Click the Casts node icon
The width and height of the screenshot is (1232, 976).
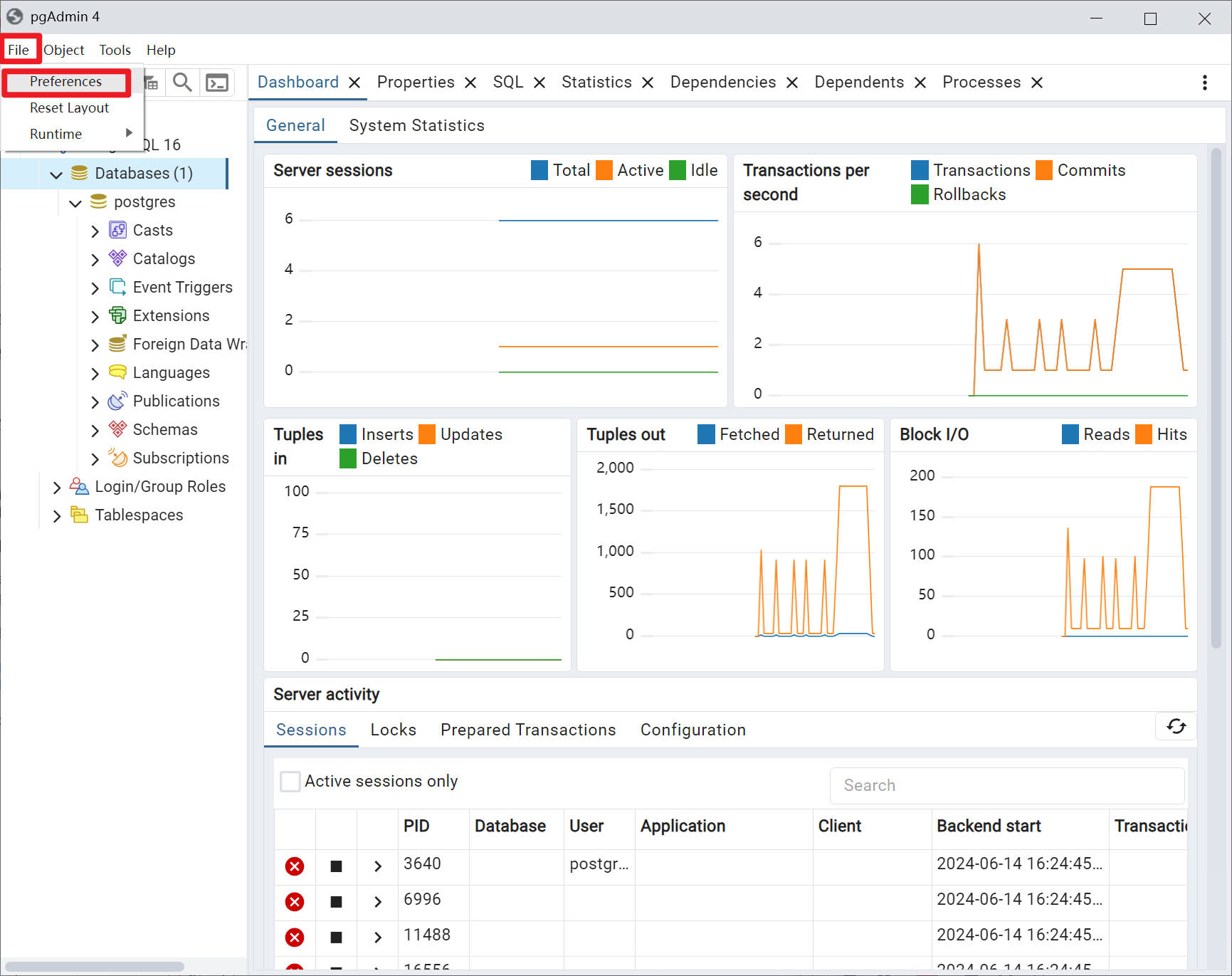tap(117, 230)
